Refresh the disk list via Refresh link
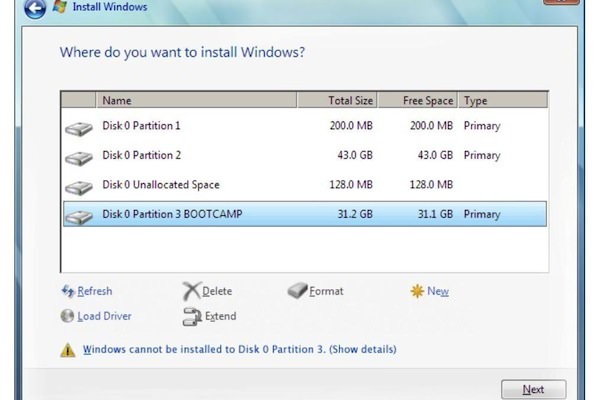Viewport: 600px width, 400px height. click(95, 291)
